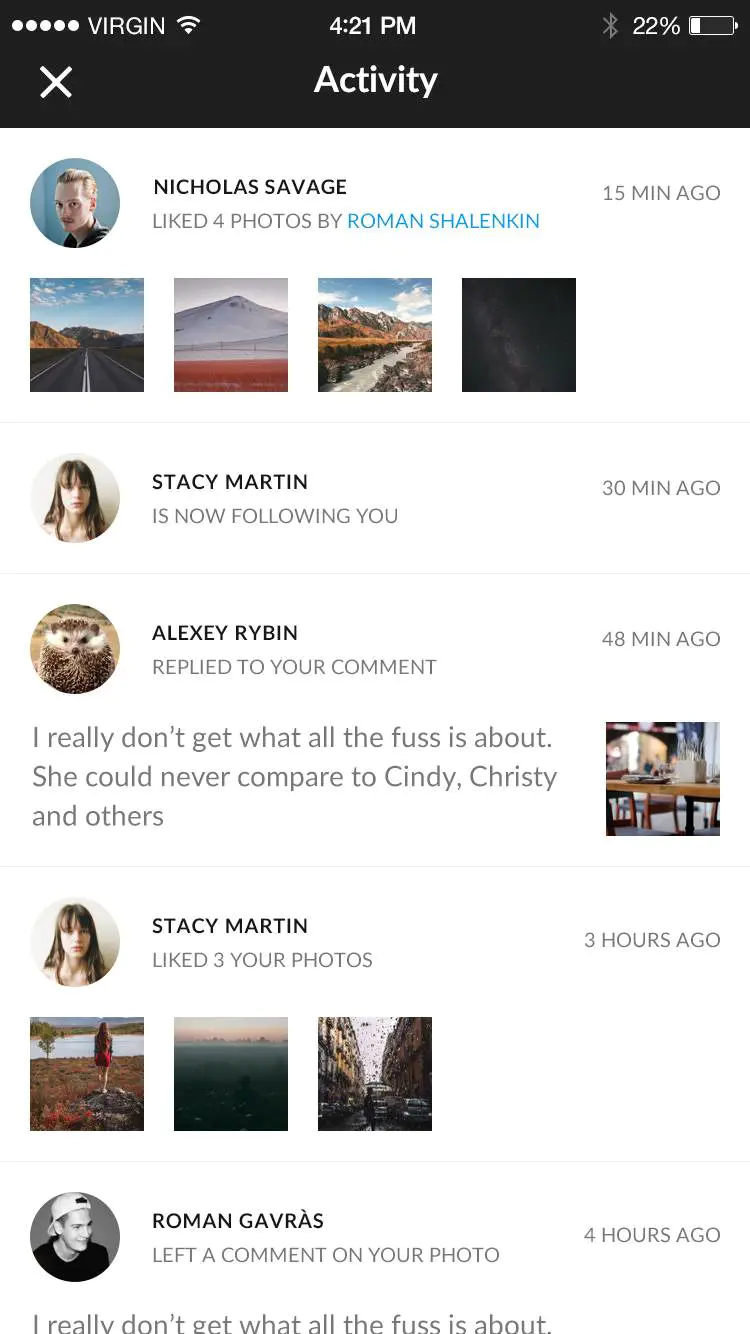This screenshot has height=1334, width=750.
Task: Tap Roman Gavràs's black-and-white avatar
Action: point(75,1237)
